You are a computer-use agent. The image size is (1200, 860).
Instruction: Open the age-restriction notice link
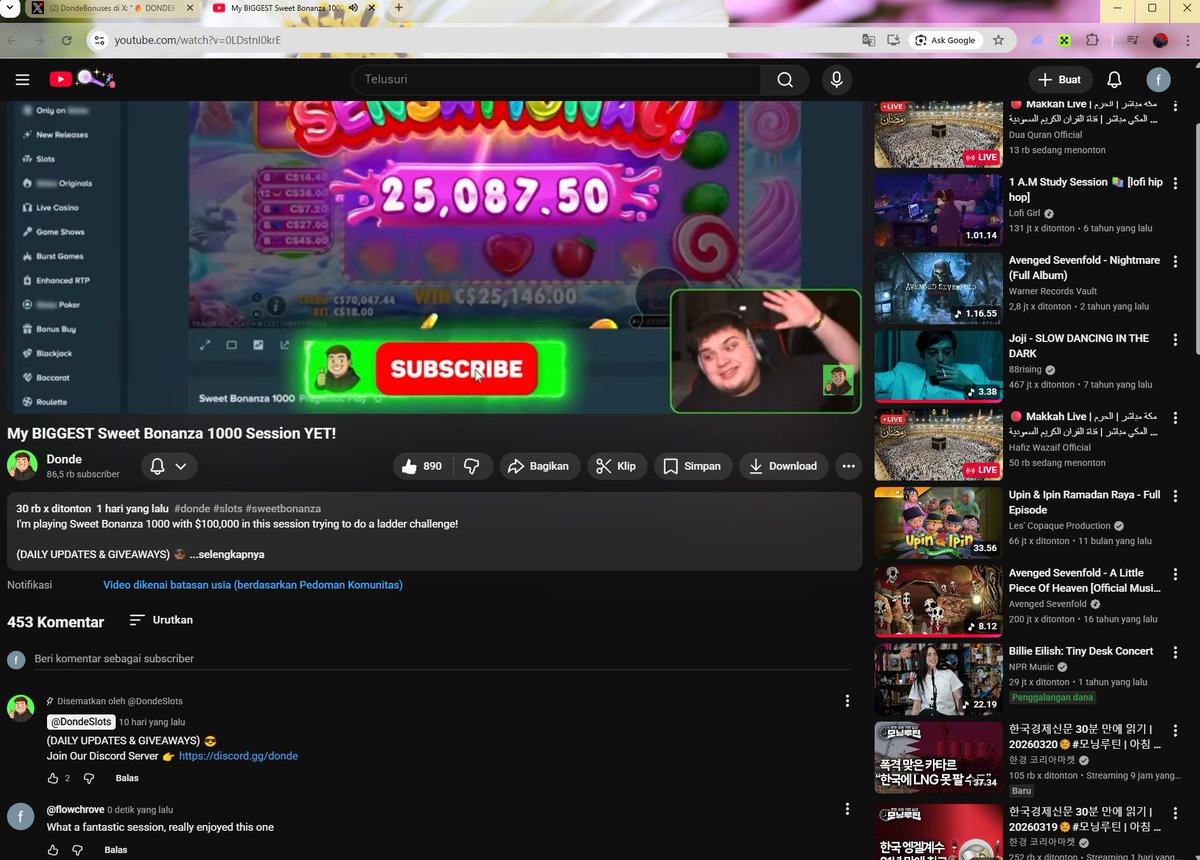tap(253, 585)
